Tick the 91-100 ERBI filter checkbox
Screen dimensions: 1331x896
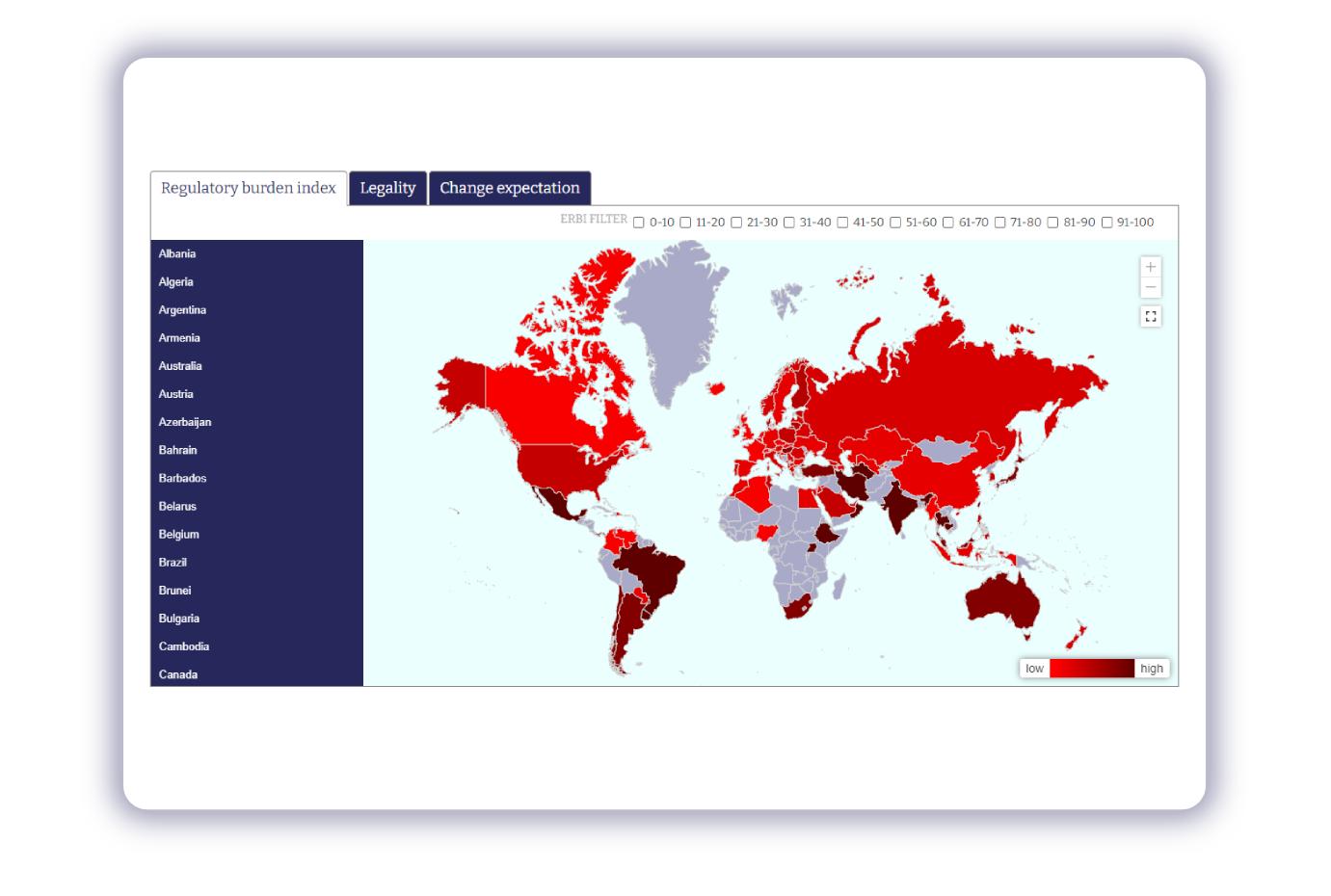coord(1106,223)
